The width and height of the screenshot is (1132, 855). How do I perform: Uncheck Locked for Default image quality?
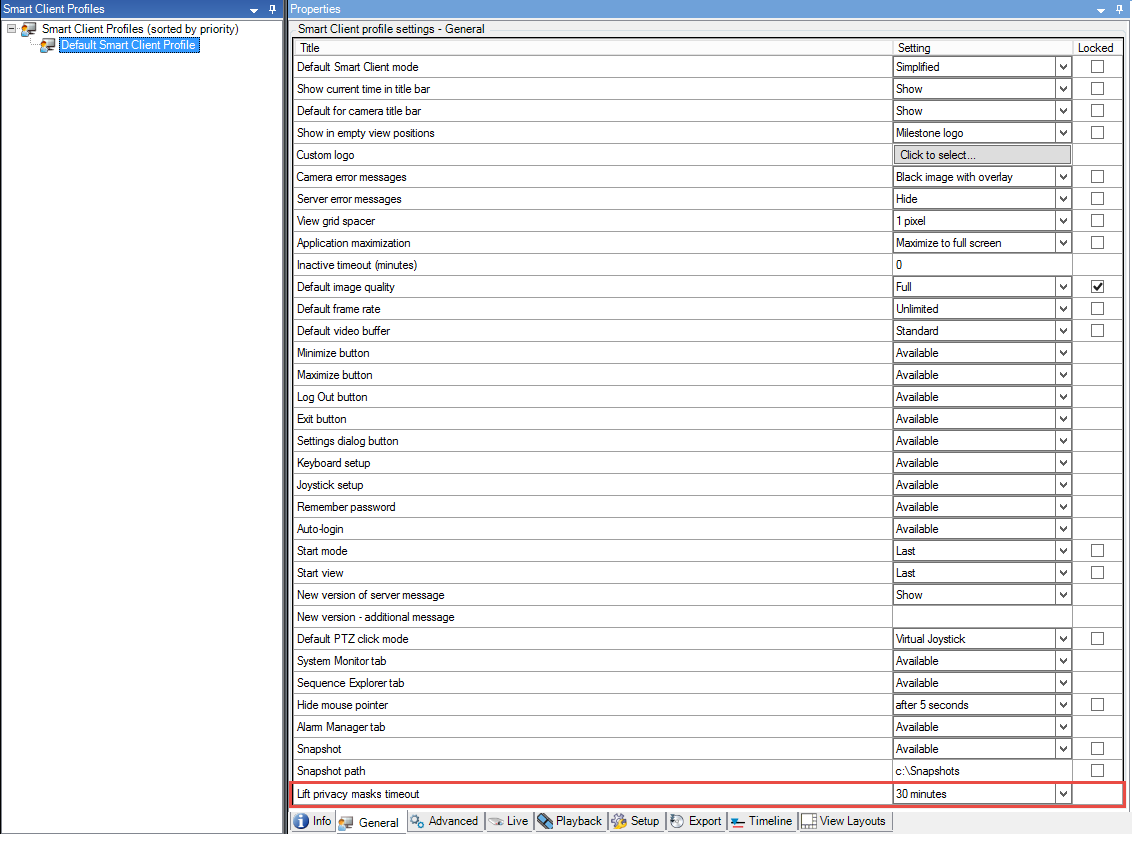point(1097,287)
